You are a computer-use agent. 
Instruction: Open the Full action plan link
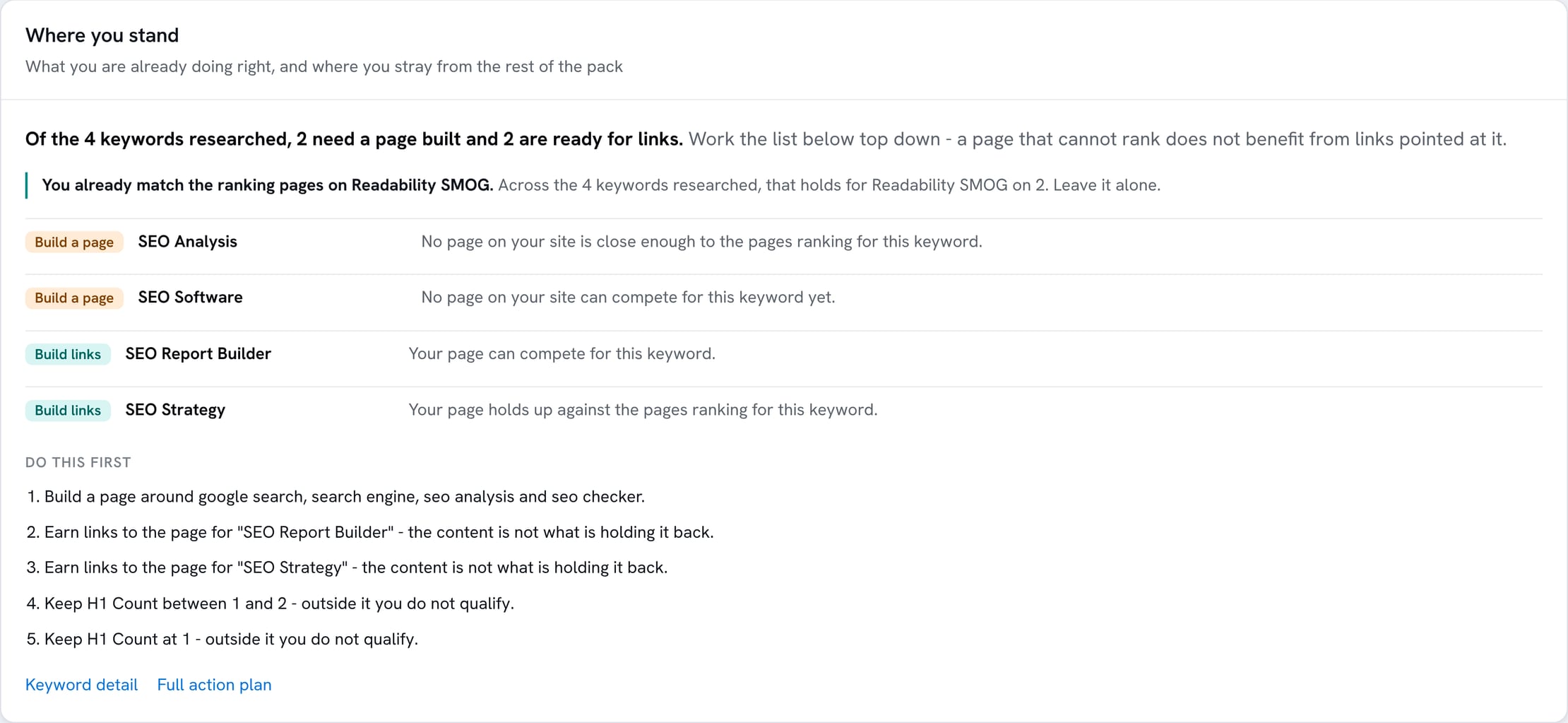[214, 684]
